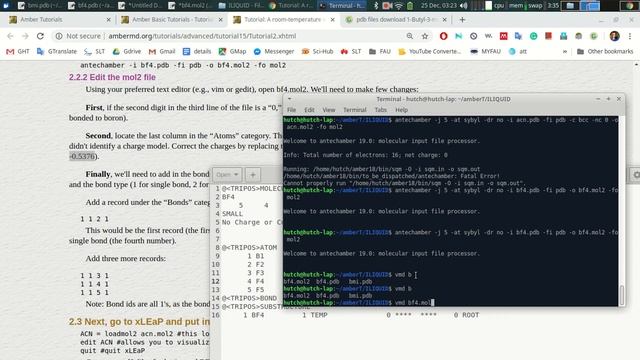Click the volume speaker tray icon
640x360 pixels.
[x=464, y=5]
